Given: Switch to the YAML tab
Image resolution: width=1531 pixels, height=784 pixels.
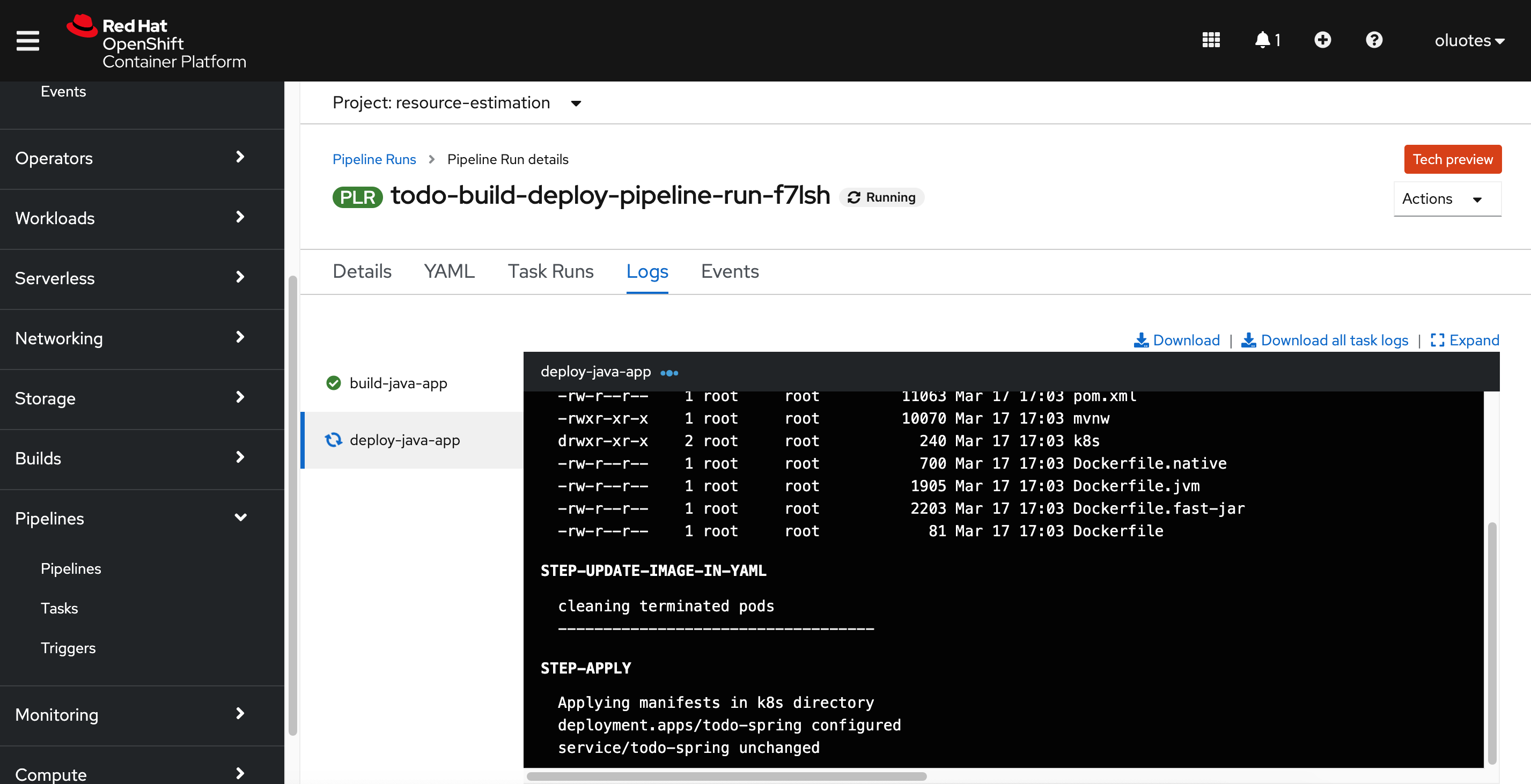Looking at the screenshot, I should click(448, 271).
